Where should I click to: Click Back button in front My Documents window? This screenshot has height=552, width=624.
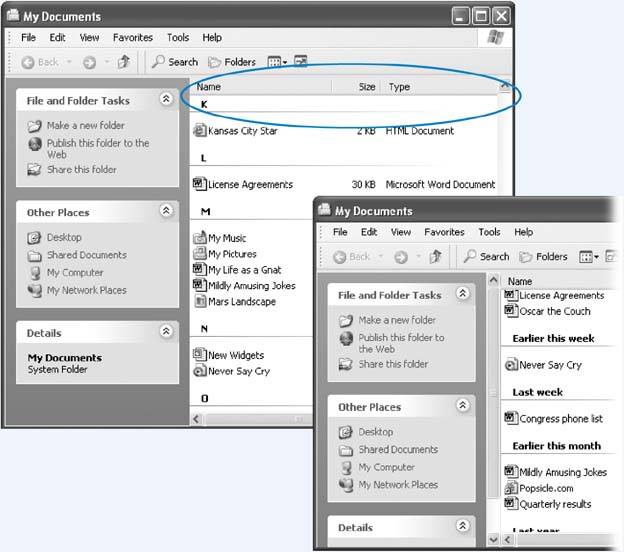pyautogui.click(x=351, y=257)
